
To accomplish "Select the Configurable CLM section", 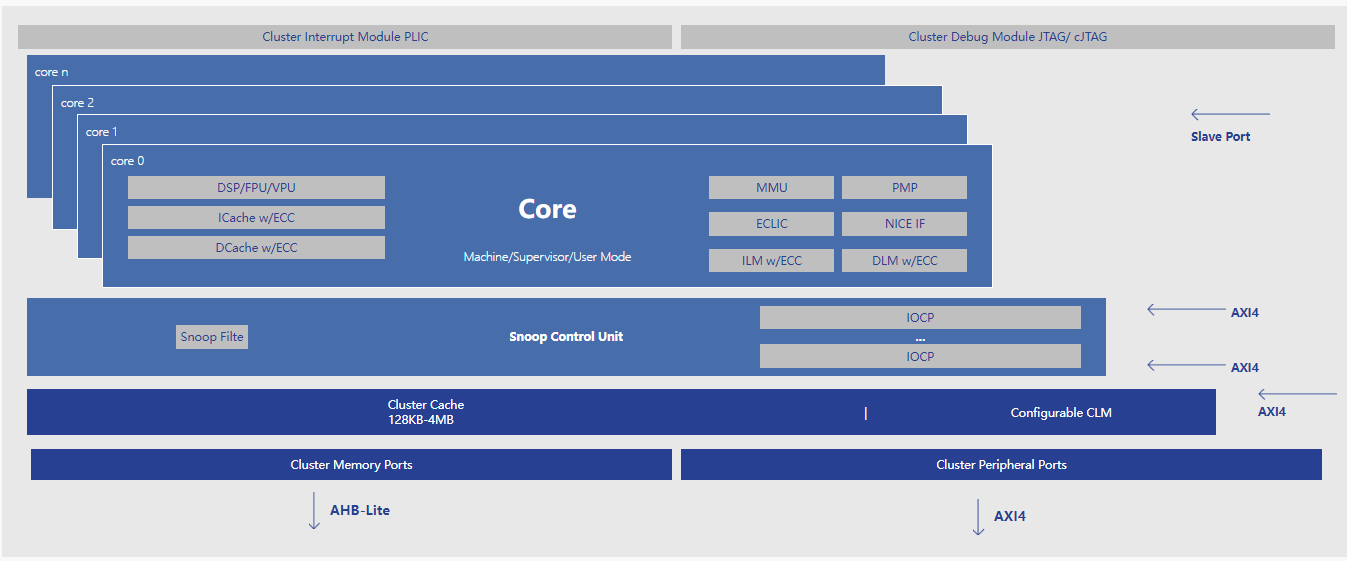I will pos(1060,413).
